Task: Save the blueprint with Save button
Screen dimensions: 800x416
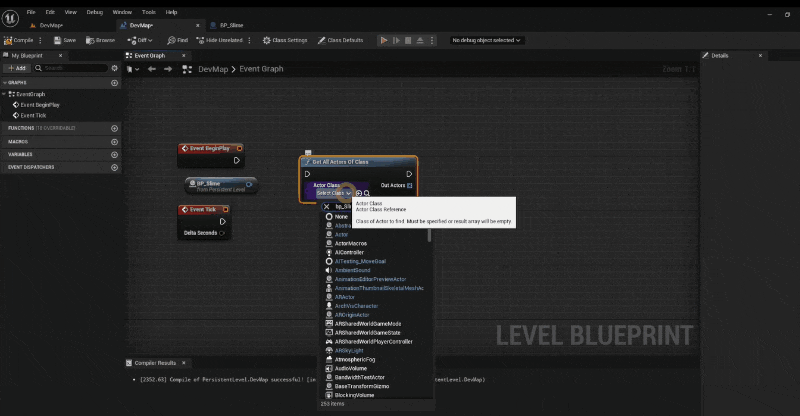Action: point(65,40)
